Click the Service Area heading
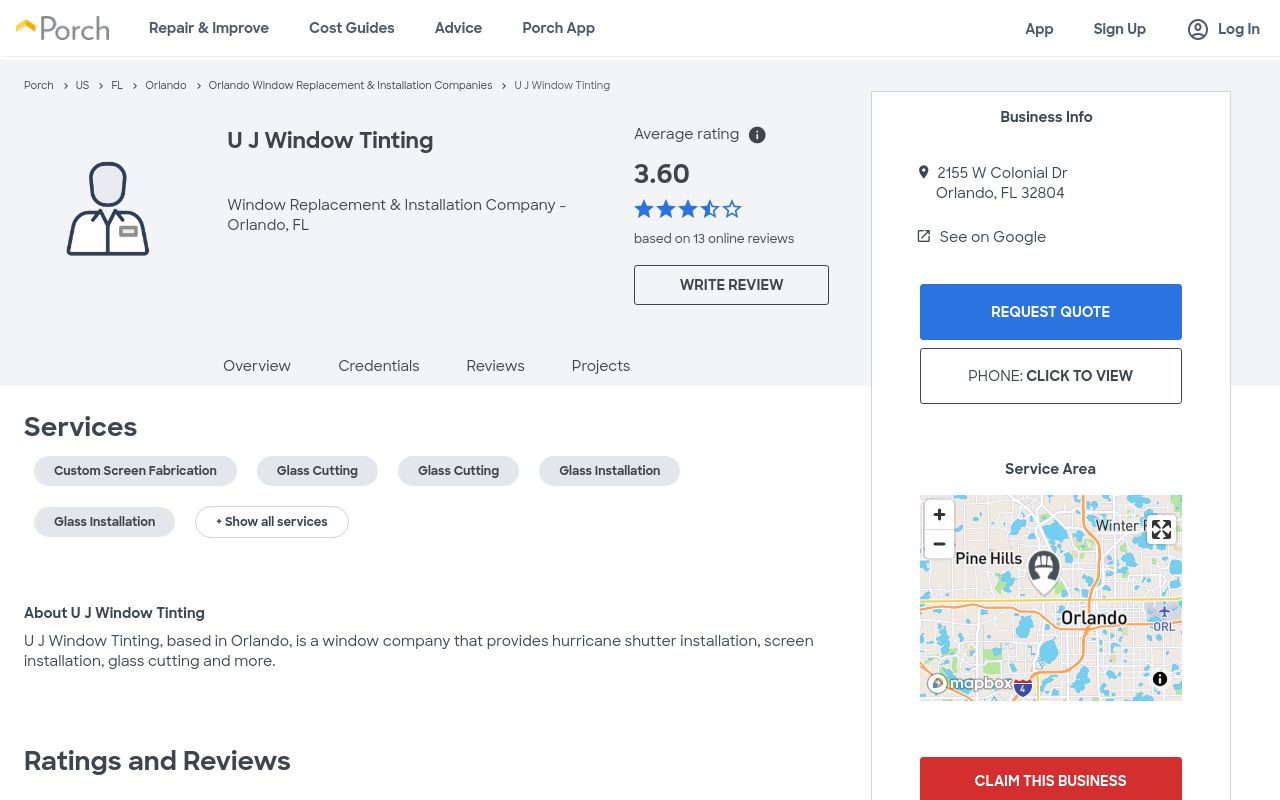 pyautogui.click(x=1050, y=469)
